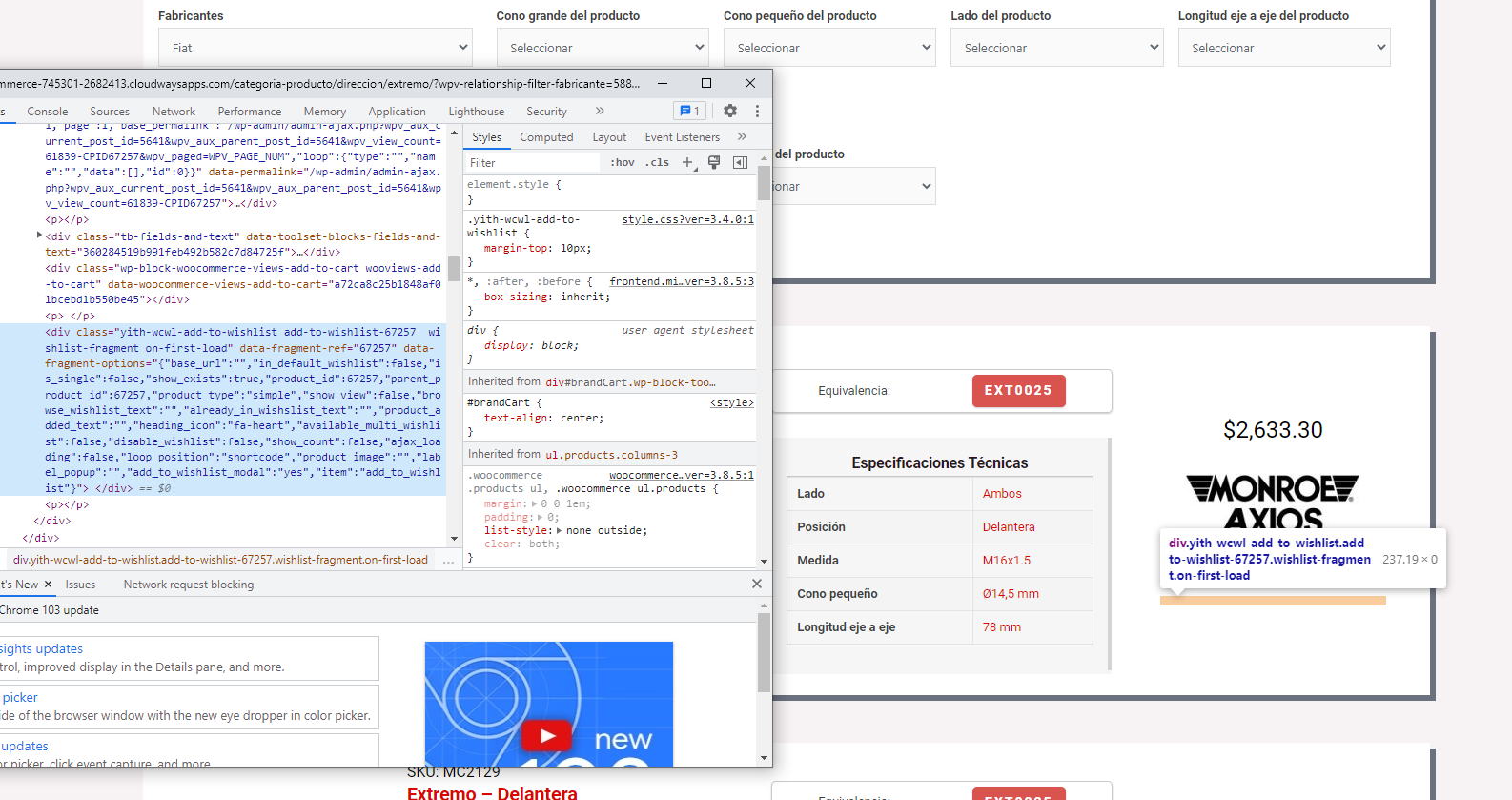This screenshot has width=1512, height=800.
Task: Click the text-align: center style declaration
Action: 543,418
